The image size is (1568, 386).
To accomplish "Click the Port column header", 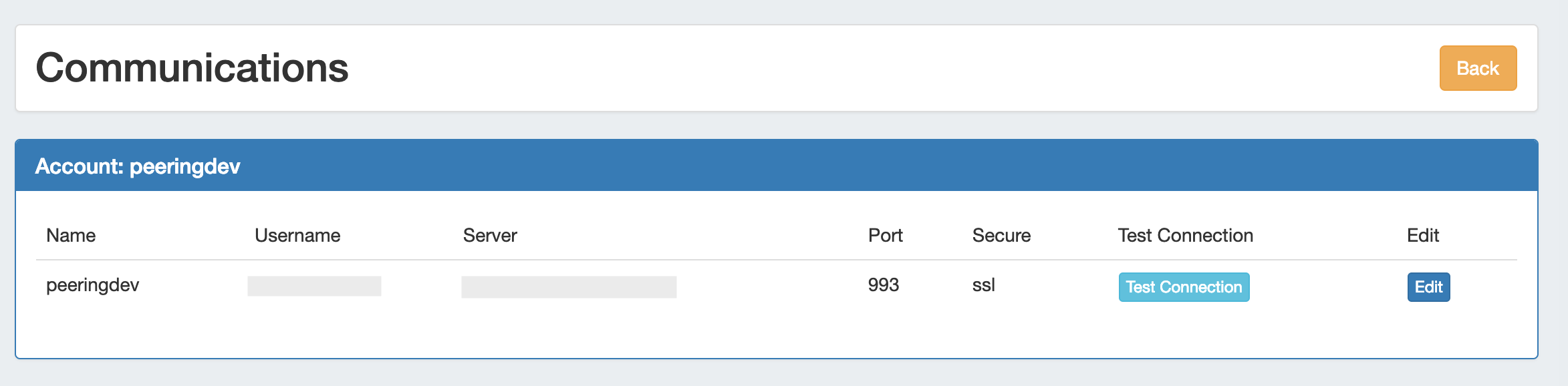I will (x=885, y=236).
